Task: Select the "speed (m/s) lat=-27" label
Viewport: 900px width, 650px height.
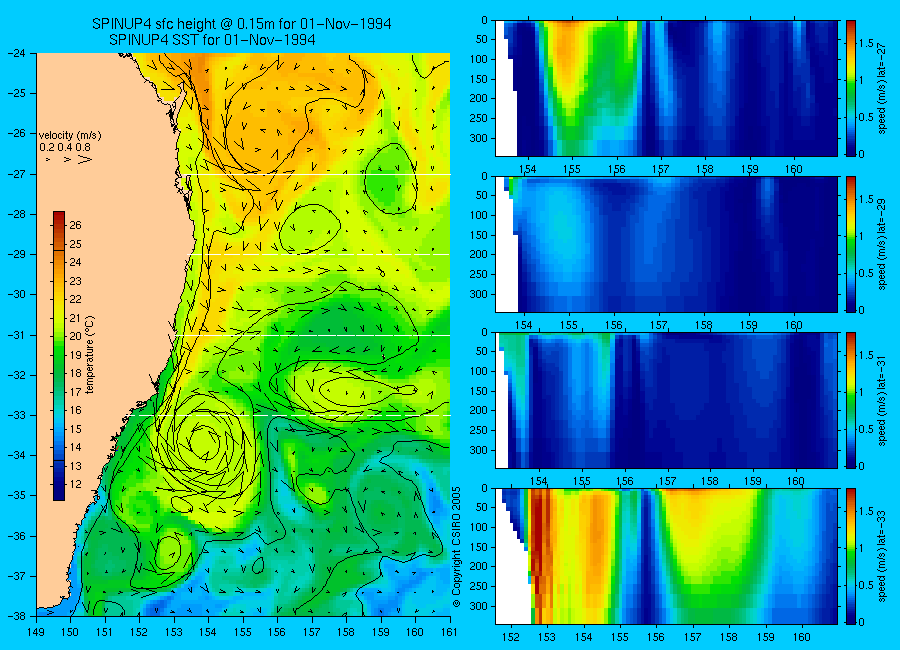Action: [882, 88]
